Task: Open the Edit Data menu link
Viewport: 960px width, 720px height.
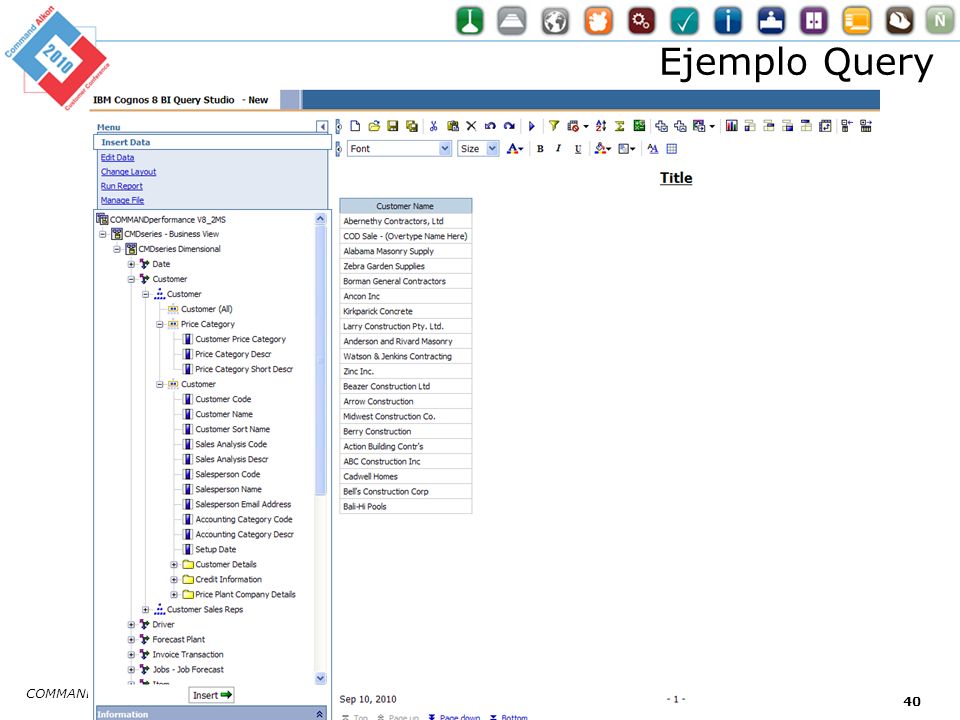Action: [x=118, y=157]
